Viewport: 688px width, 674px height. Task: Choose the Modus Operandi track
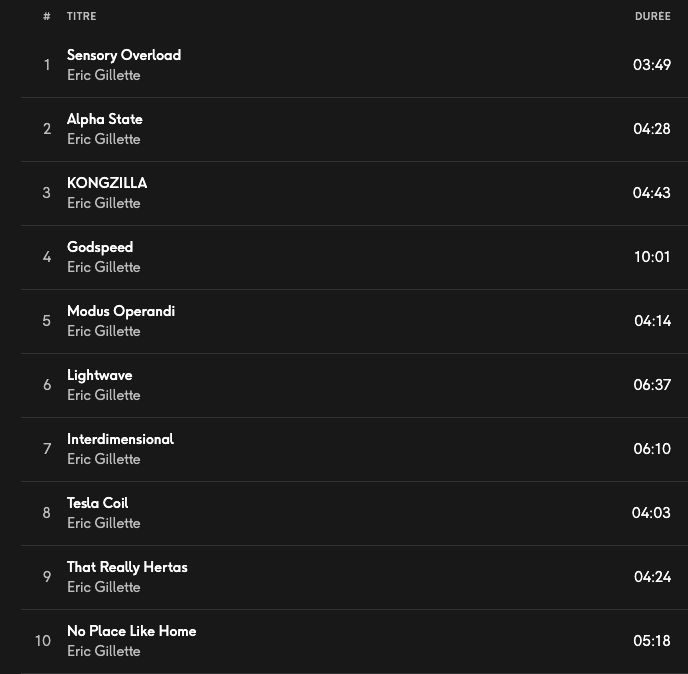coord(120,311)
